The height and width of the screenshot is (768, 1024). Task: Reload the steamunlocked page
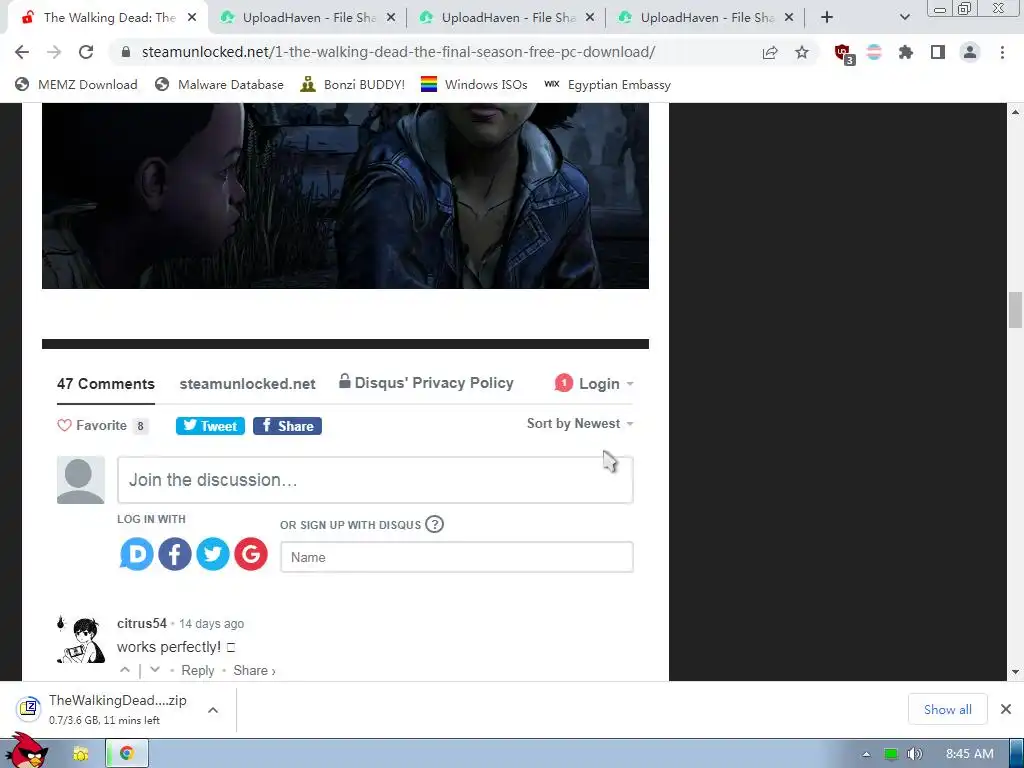tap(86, 52)
